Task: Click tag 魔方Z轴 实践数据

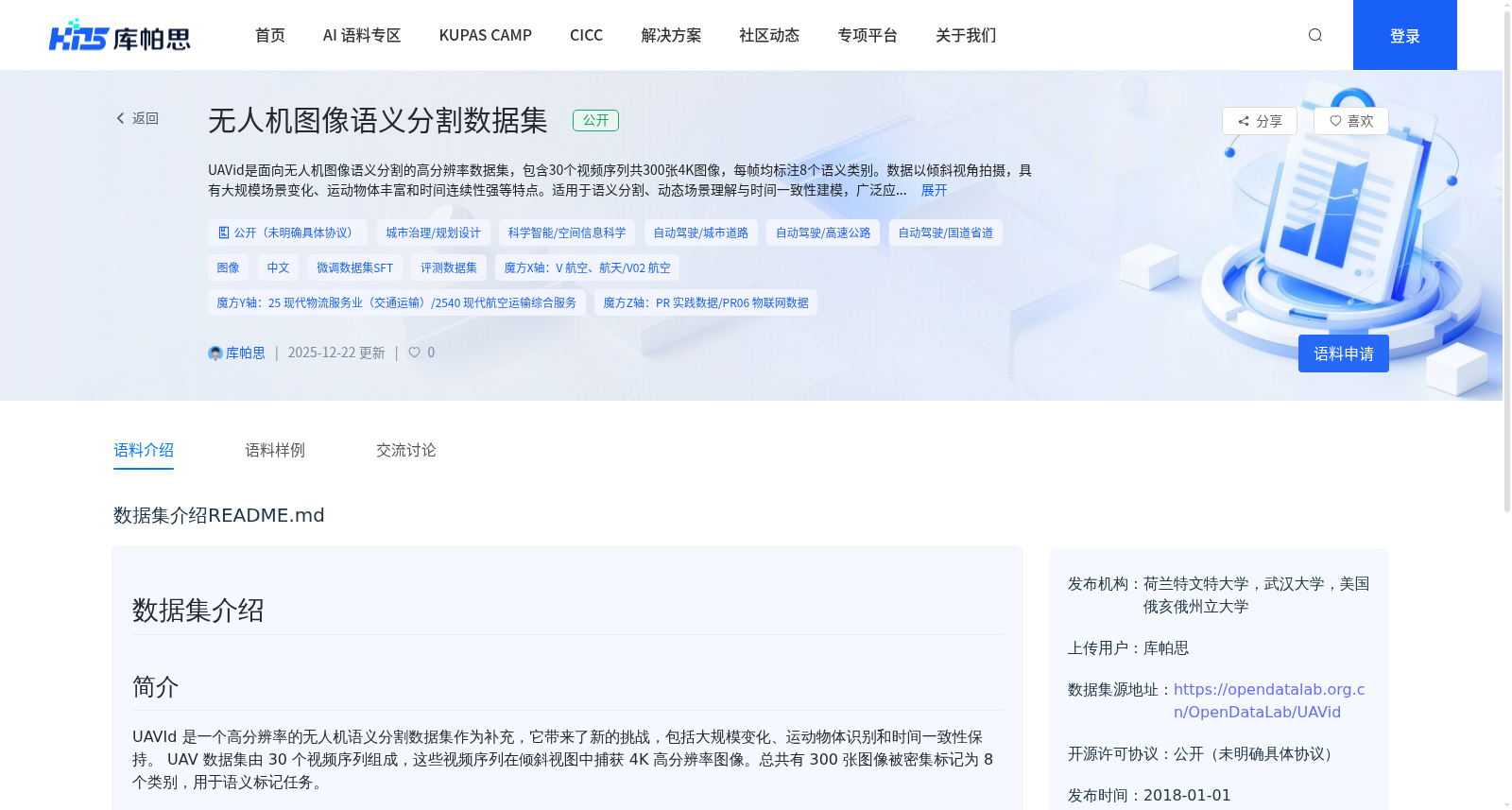Action: [x=706, y=302]
